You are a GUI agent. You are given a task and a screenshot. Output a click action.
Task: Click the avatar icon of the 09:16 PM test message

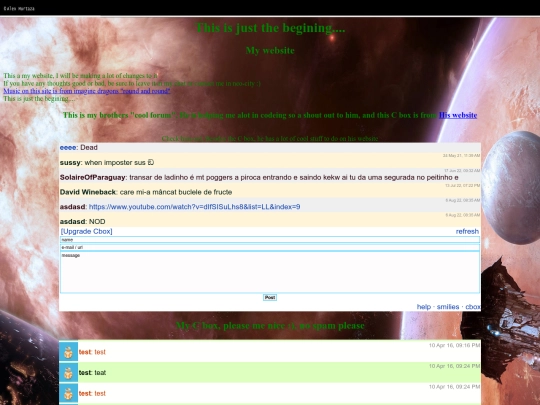point(68,352)
